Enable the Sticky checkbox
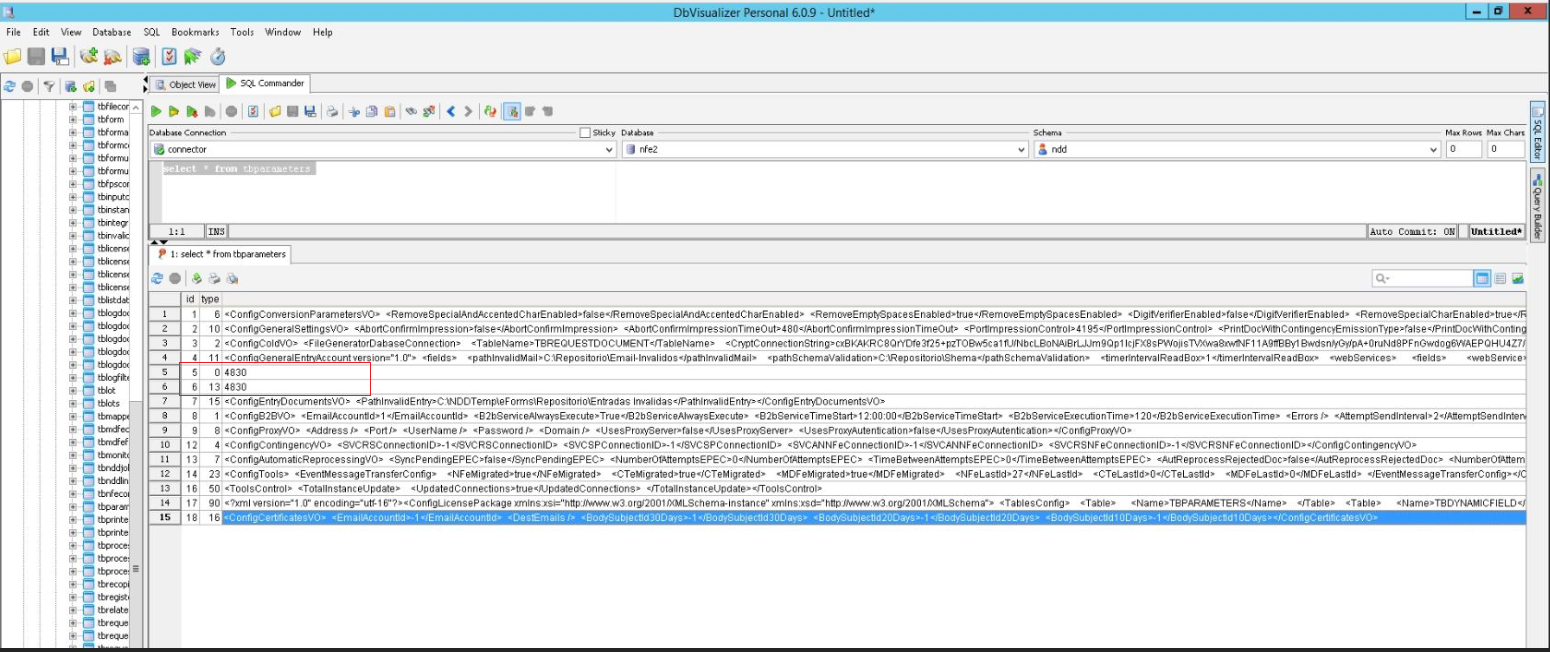Screen dimensions: 1550x652 pos(585,132)
